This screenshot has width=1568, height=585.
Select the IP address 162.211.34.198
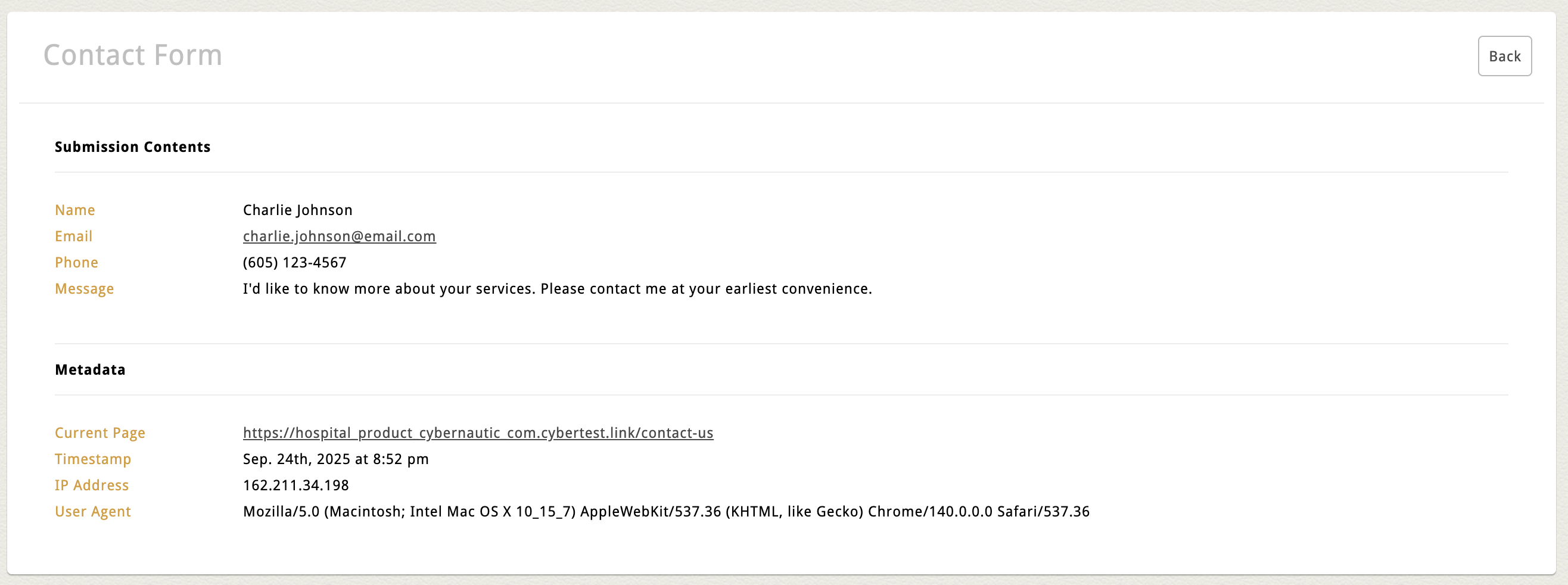pyautogui.click(x=296, y=485)
